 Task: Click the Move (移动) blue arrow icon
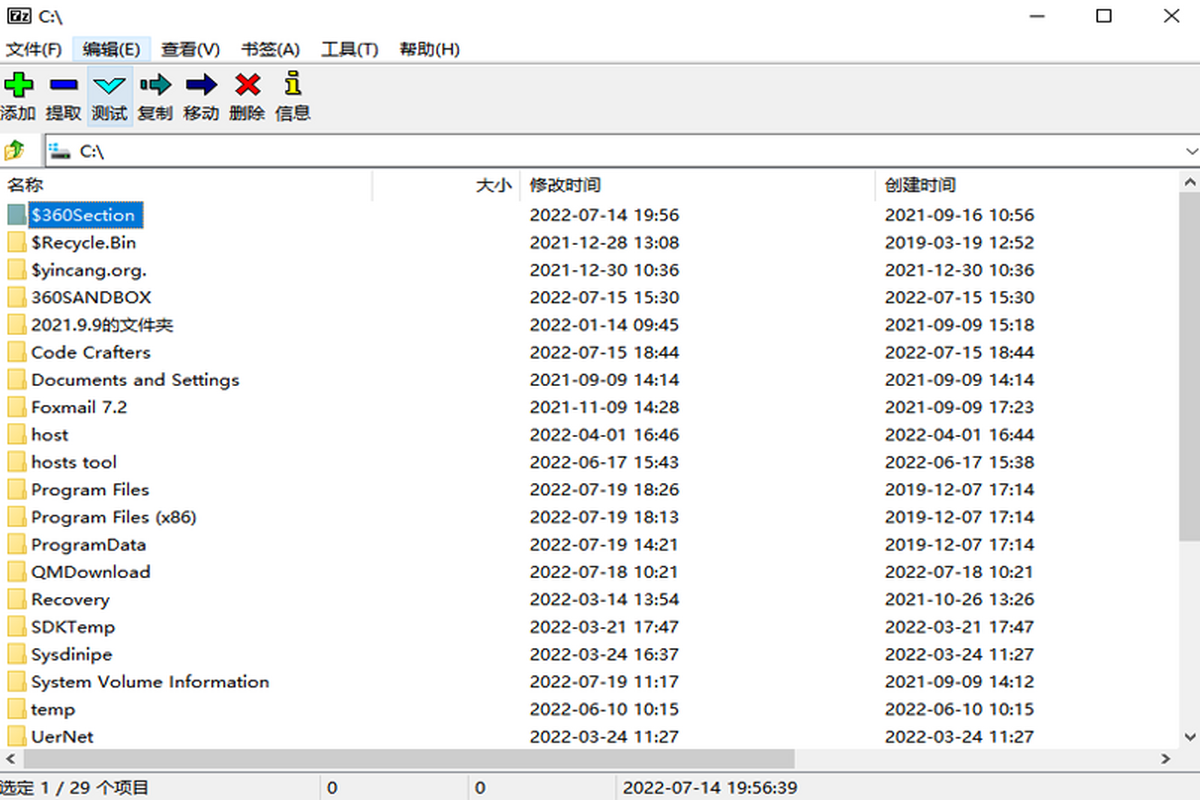201,85
